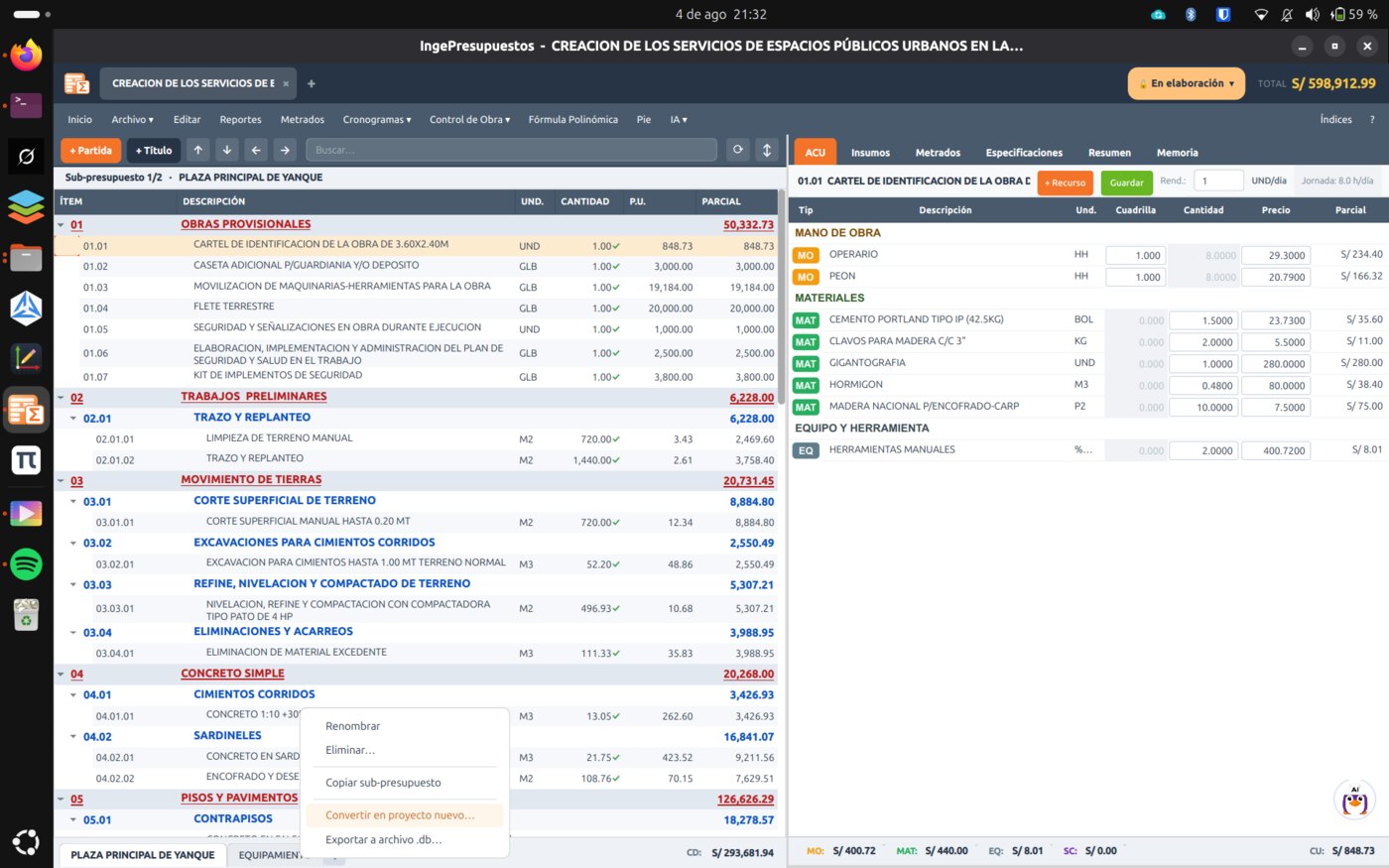This screenshot has height=868, width=1389.
Task: Collapse title 03 MOVIMIENTO DE TIERRAS
Action: [x=61, y=481]
